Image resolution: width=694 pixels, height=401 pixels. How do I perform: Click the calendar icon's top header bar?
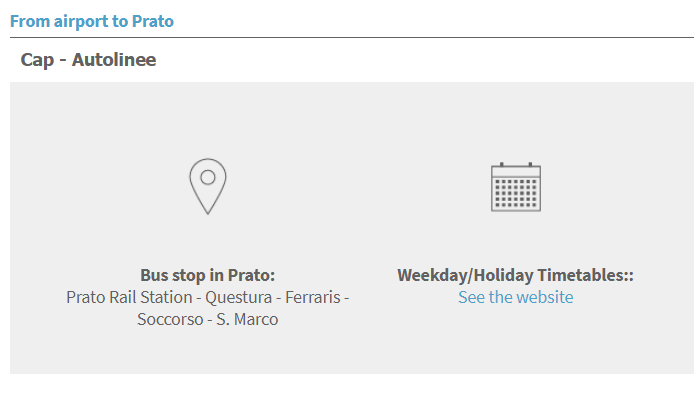point(516,171)
